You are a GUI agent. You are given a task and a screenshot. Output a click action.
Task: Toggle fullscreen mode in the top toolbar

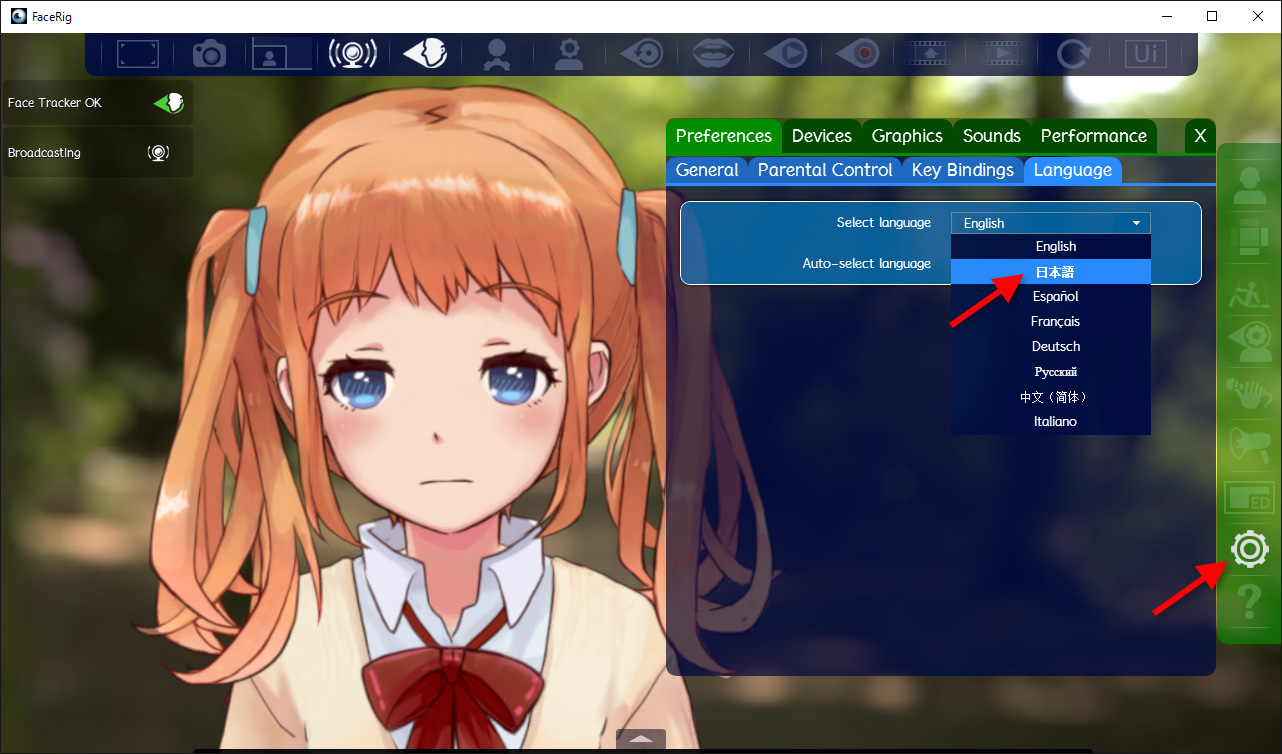(138, 53)
